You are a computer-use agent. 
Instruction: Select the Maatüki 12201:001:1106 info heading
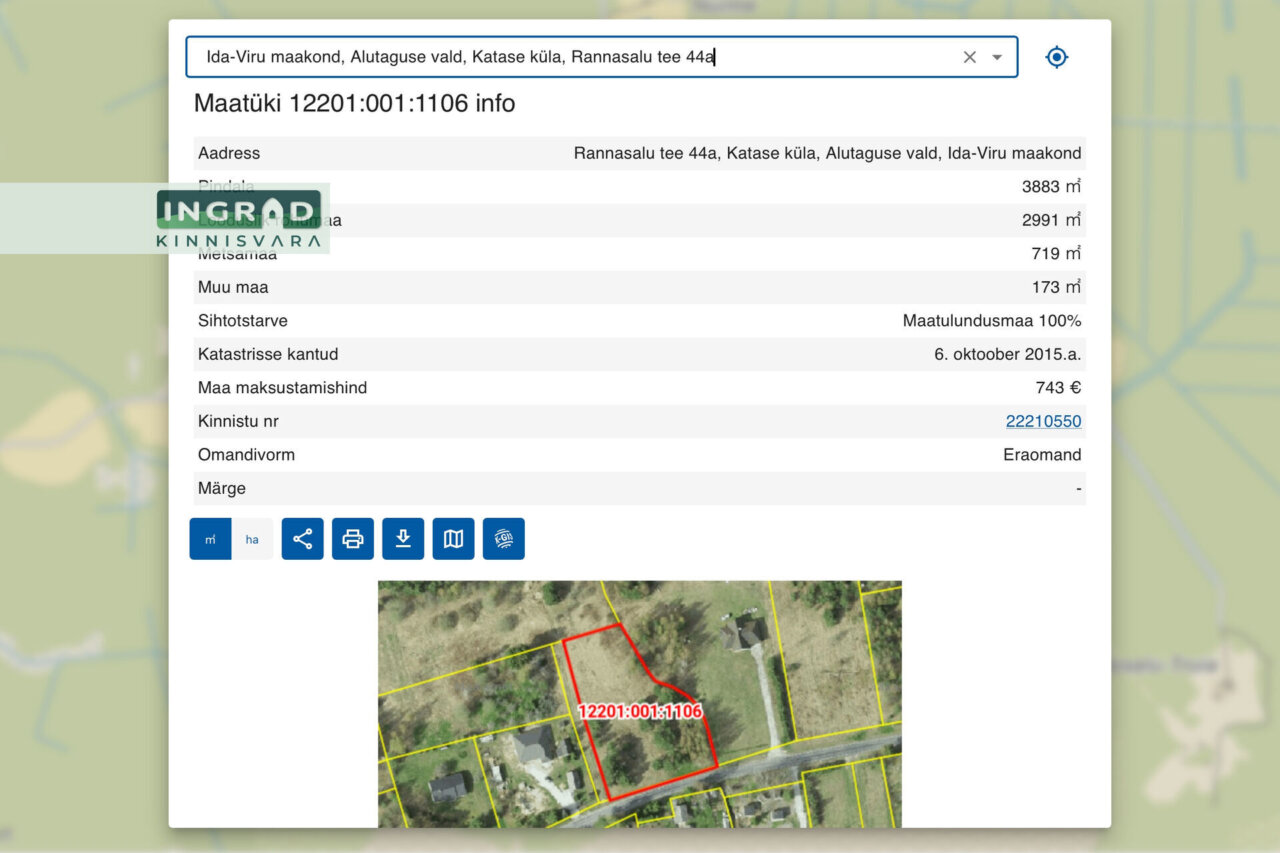pyautogui.click(x=354, y=103)
